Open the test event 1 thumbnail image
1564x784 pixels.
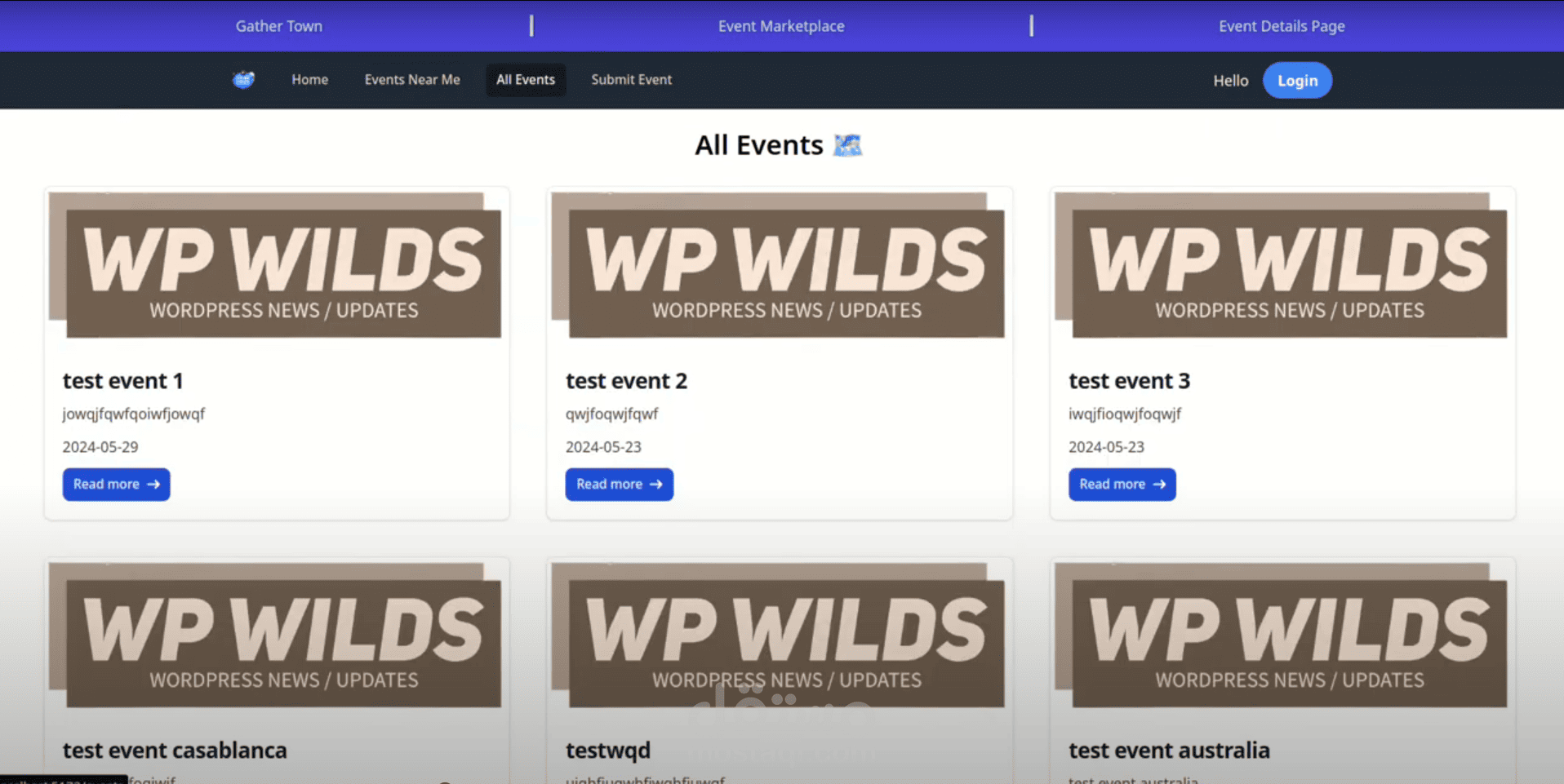(275, 265)
